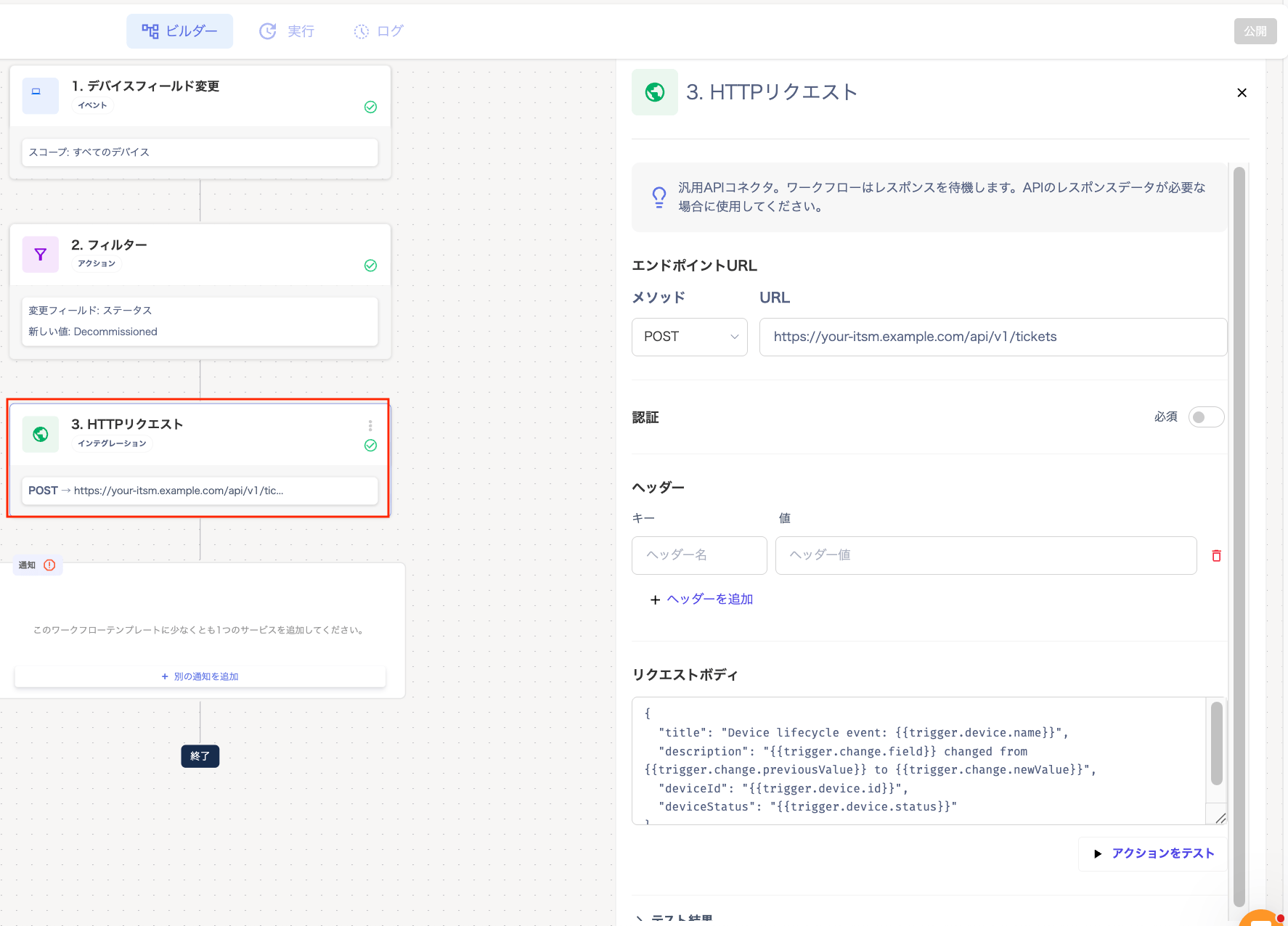
Task: Close the HTTPリクエスト panel
Action: (1242, 92)
